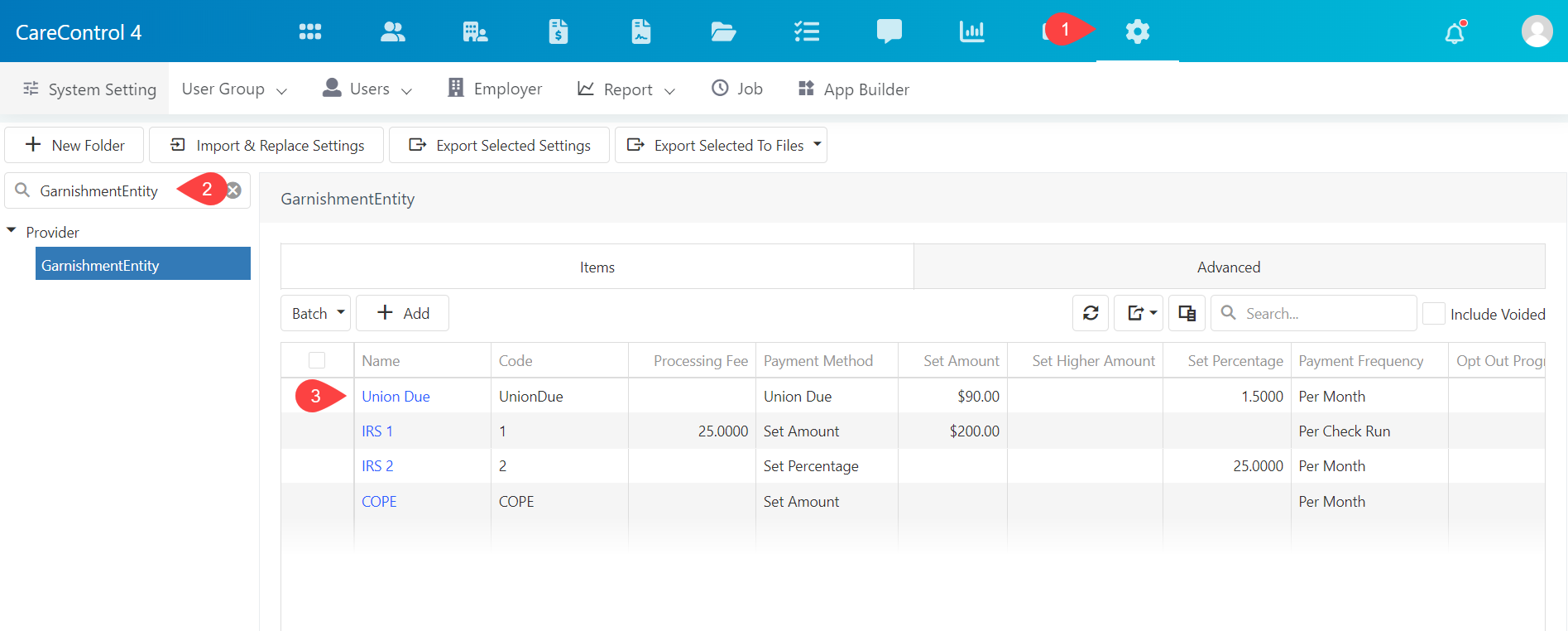Open the people icon in top bar

point(392,31)
